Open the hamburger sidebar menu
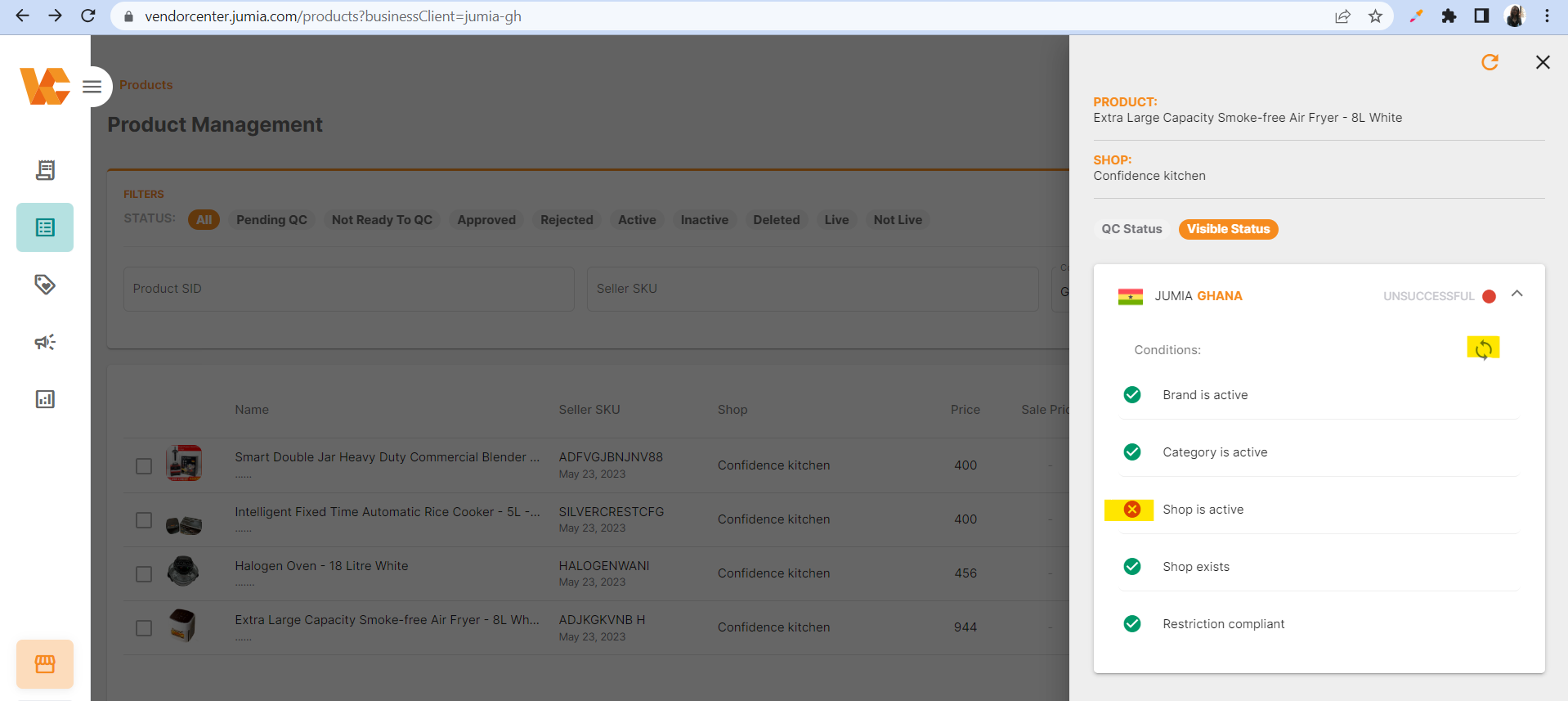 coord(92,87)
